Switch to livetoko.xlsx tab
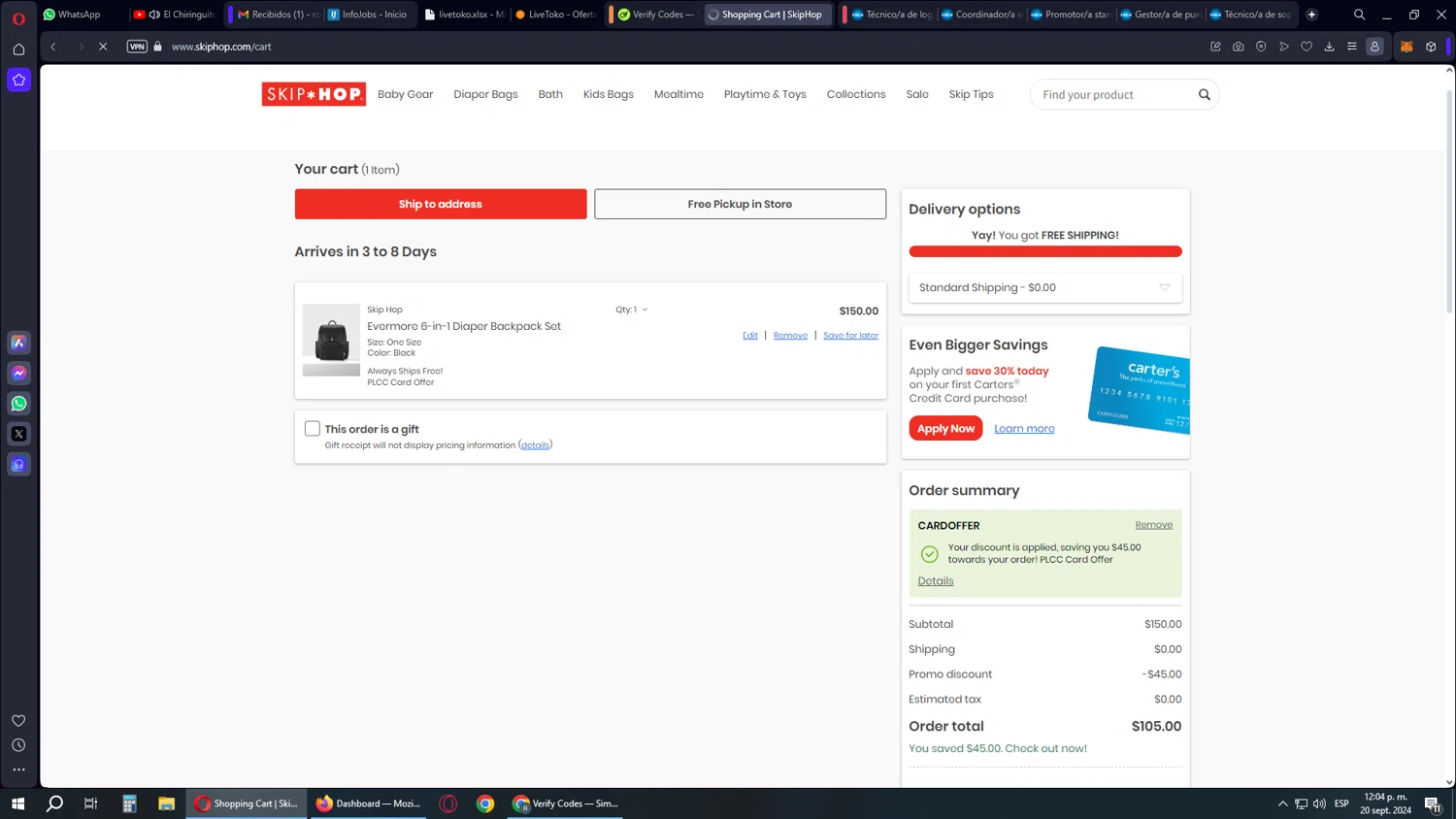Viewport: 1456px width, 819px height. [465, 15]
